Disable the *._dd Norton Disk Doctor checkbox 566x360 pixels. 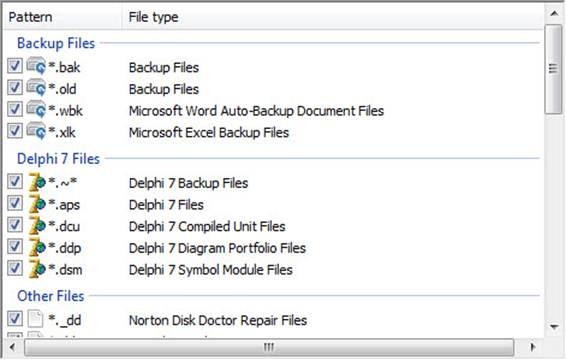tap(15, 319)
